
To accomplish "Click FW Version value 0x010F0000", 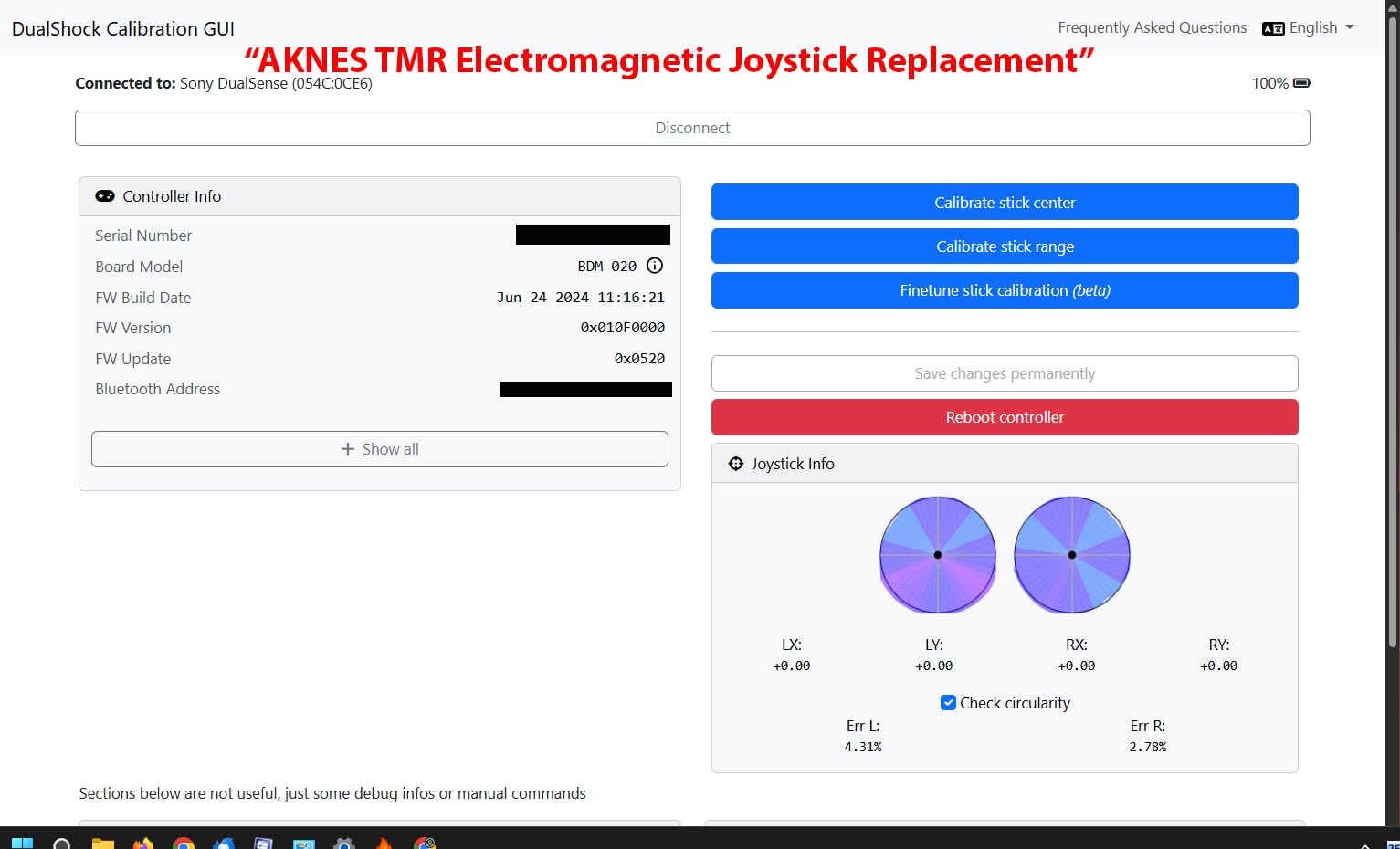I will pos(623,328).
